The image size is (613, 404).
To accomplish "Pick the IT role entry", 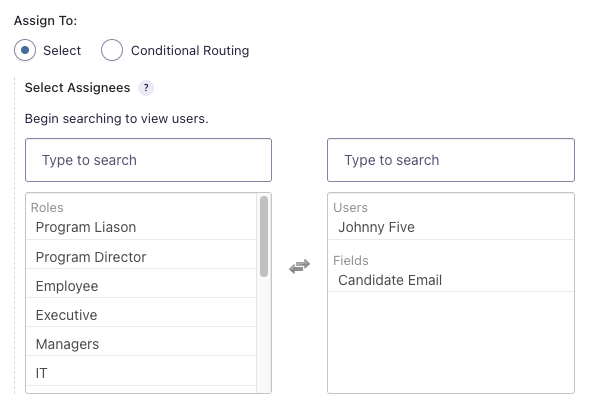I will (x=42, y=373).
